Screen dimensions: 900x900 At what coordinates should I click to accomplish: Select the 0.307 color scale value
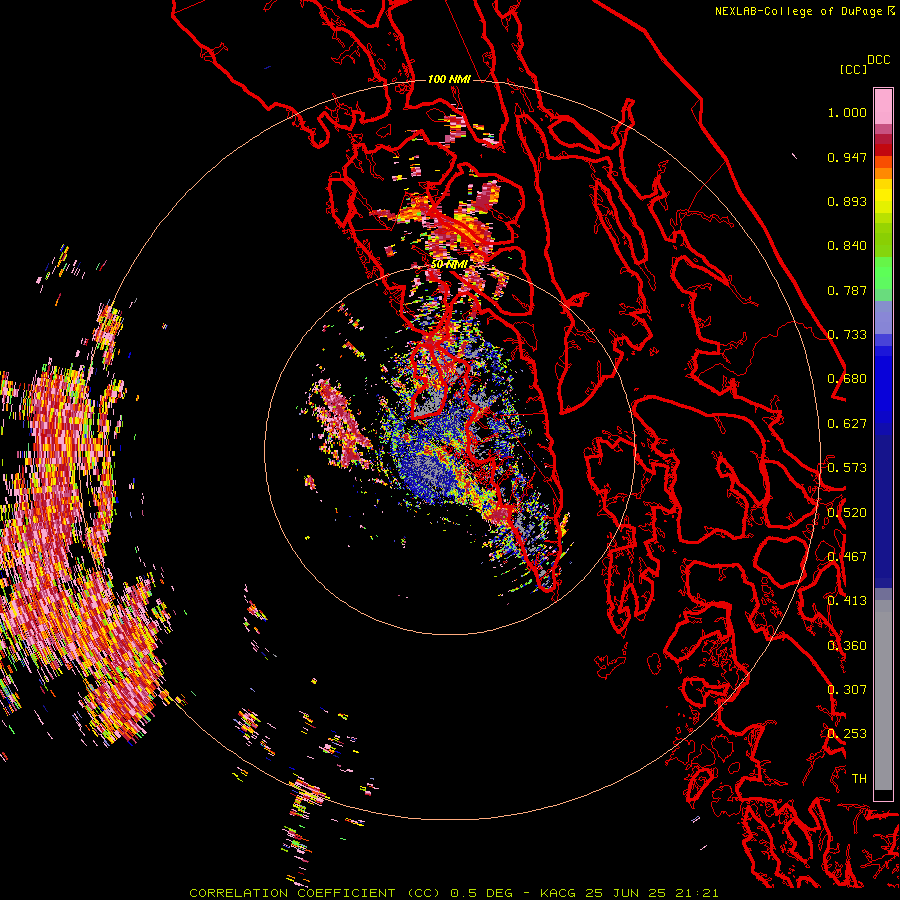pos(847,689)
